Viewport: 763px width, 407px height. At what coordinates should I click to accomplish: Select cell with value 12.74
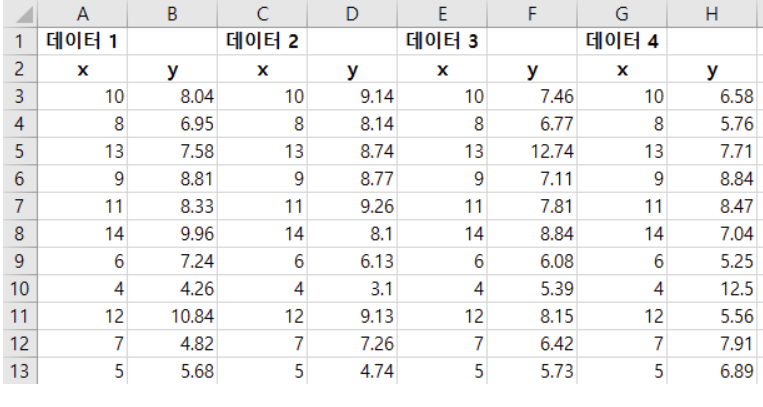coord(532,151)
